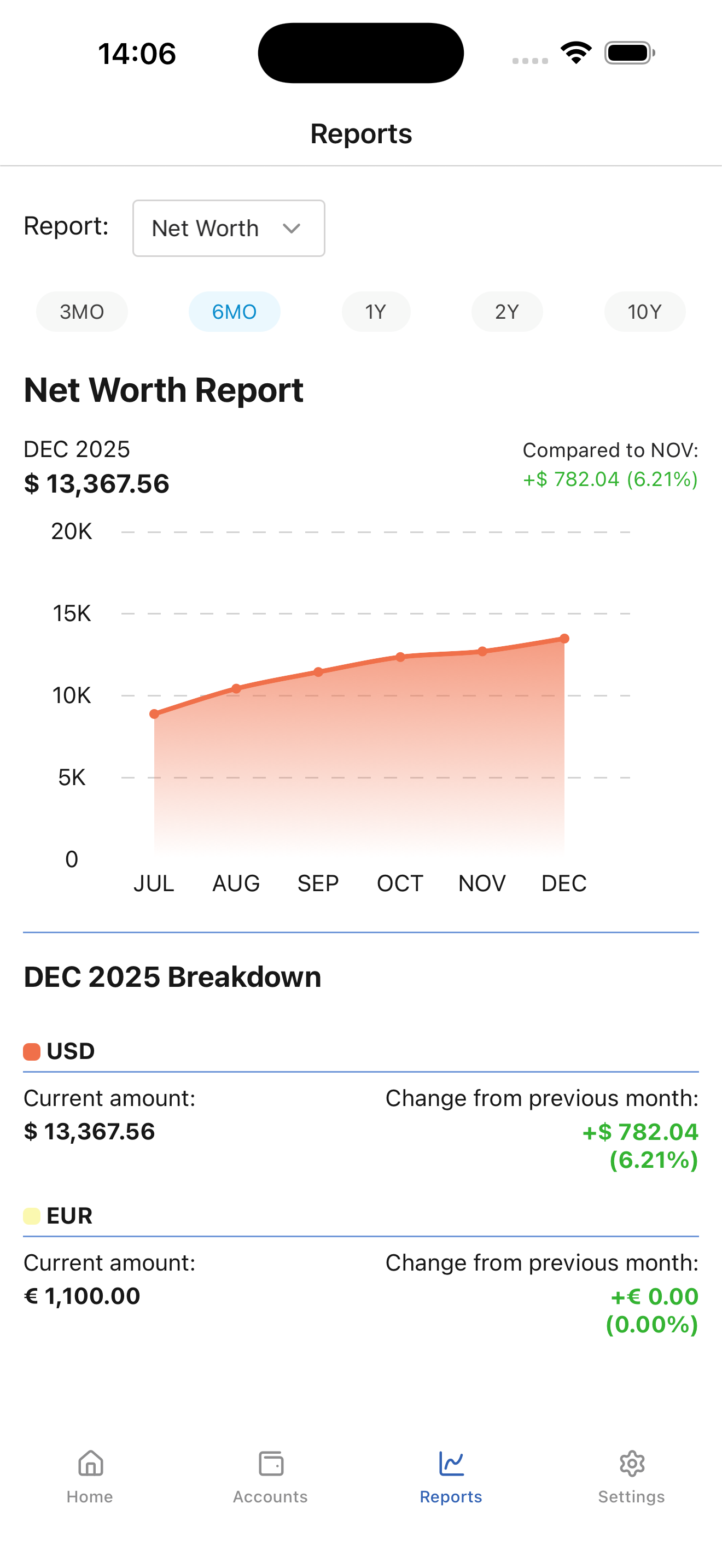This screenshot has width=722, height=1568.
Task: Select the DEC data point on chart
Action: [564, 639]
